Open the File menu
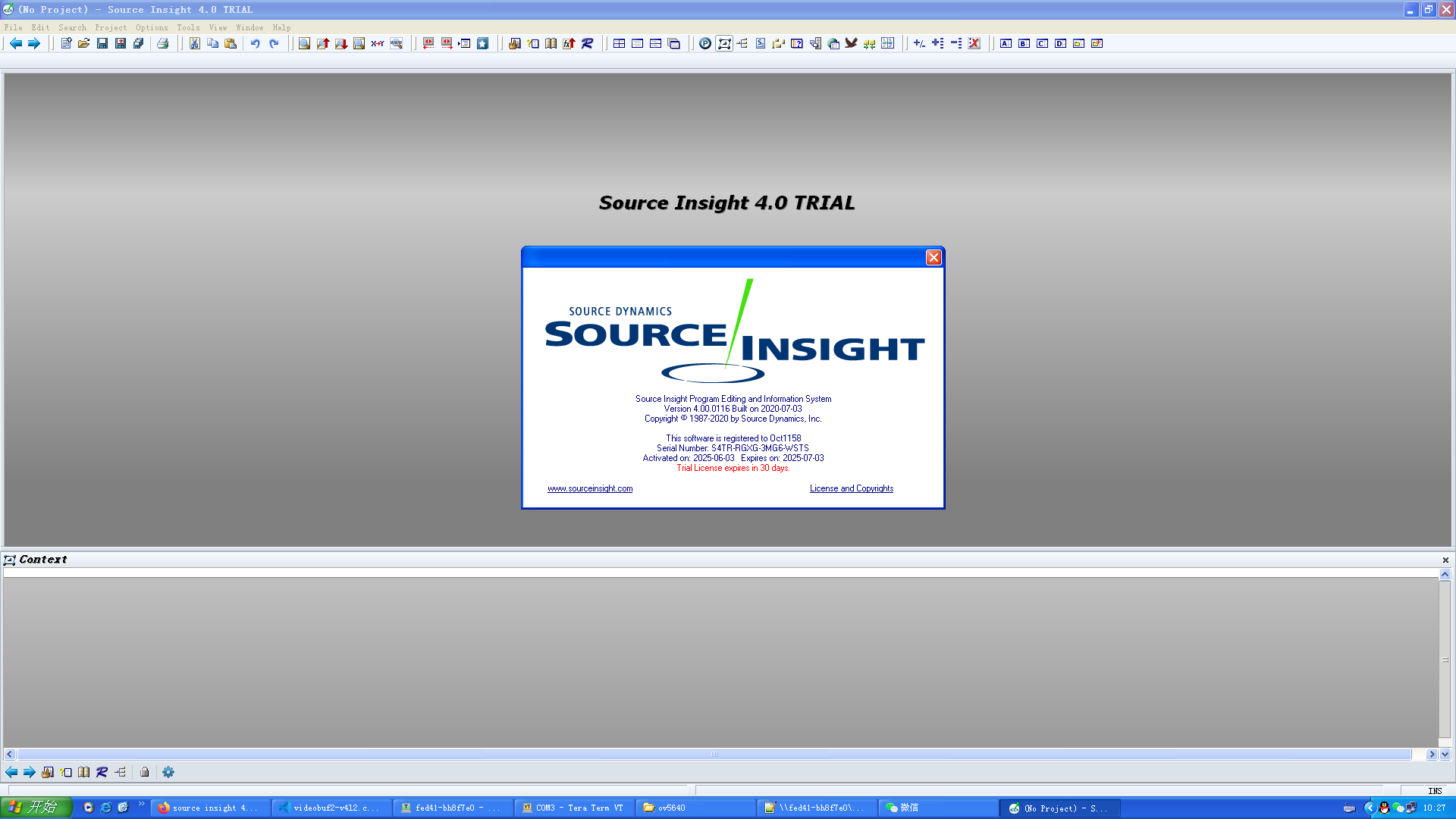 pos(14,27)
